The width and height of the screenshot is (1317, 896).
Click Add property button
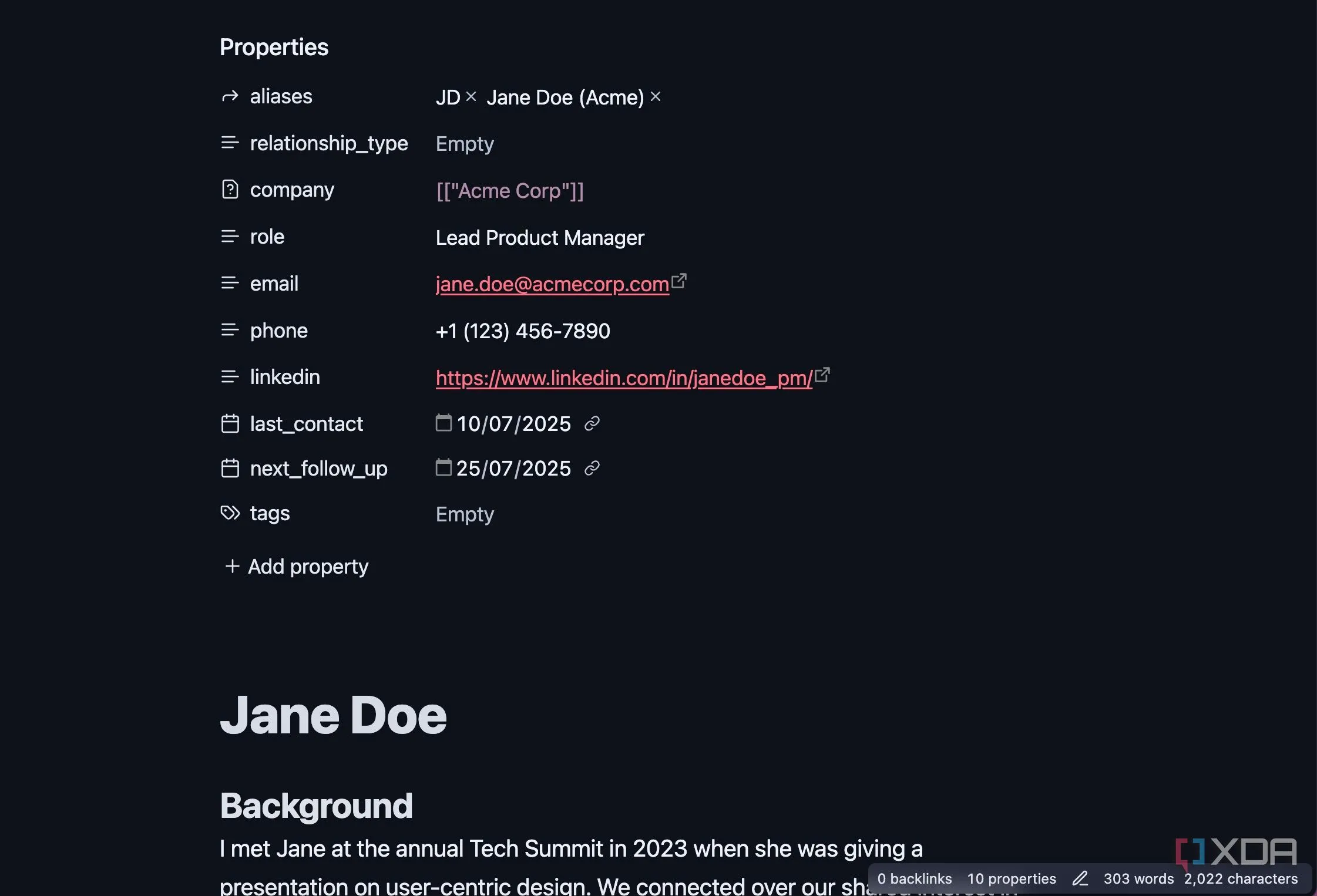tap(297, 566)
